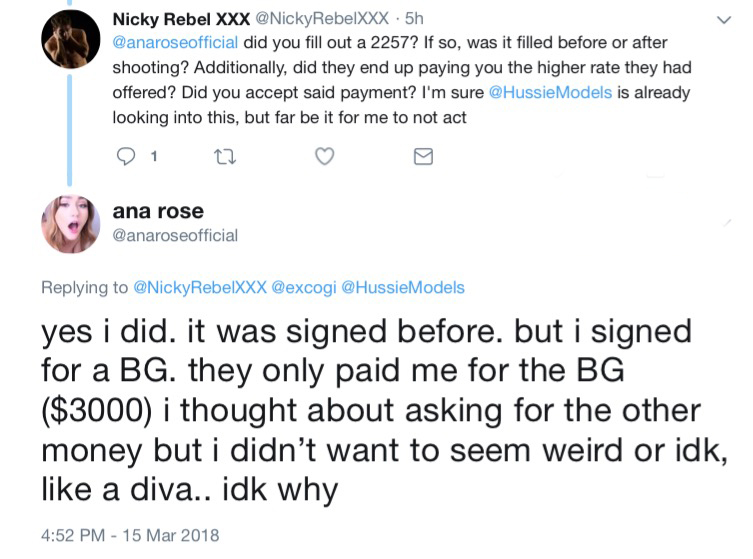Click ana rose display name
753x559 pixels.
(158, 211)
